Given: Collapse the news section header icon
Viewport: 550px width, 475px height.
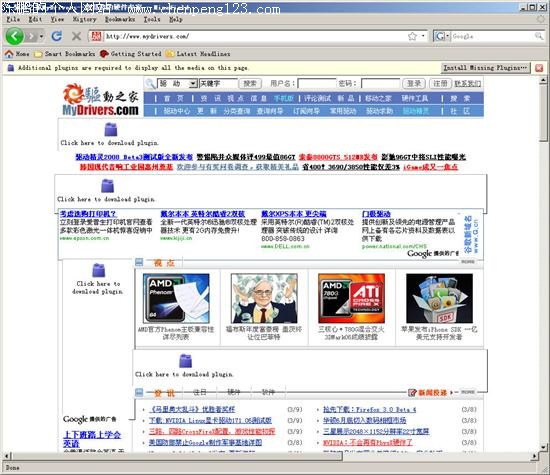Looking at the screenshot, I should pos(139,392).
